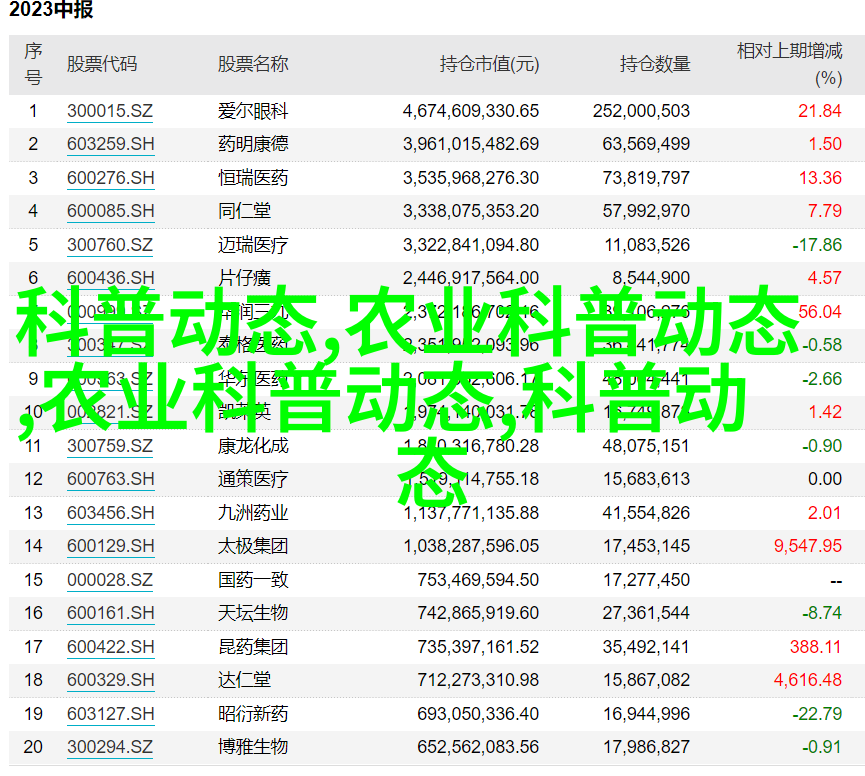Click market value 735,397,161.52
Viewport: 865px width, 776px height.
tap(478, 647)
